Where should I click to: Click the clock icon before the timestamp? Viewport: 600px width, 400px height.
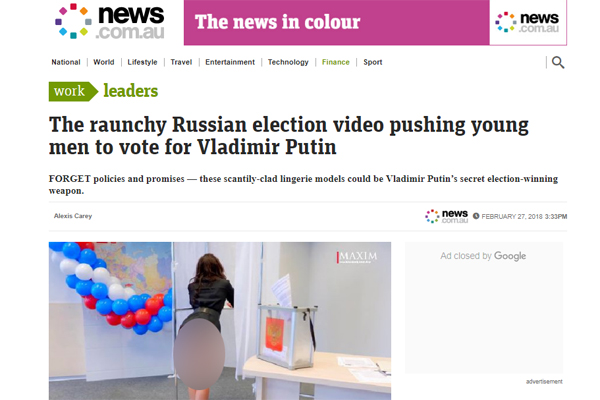(x=476, y=216)
